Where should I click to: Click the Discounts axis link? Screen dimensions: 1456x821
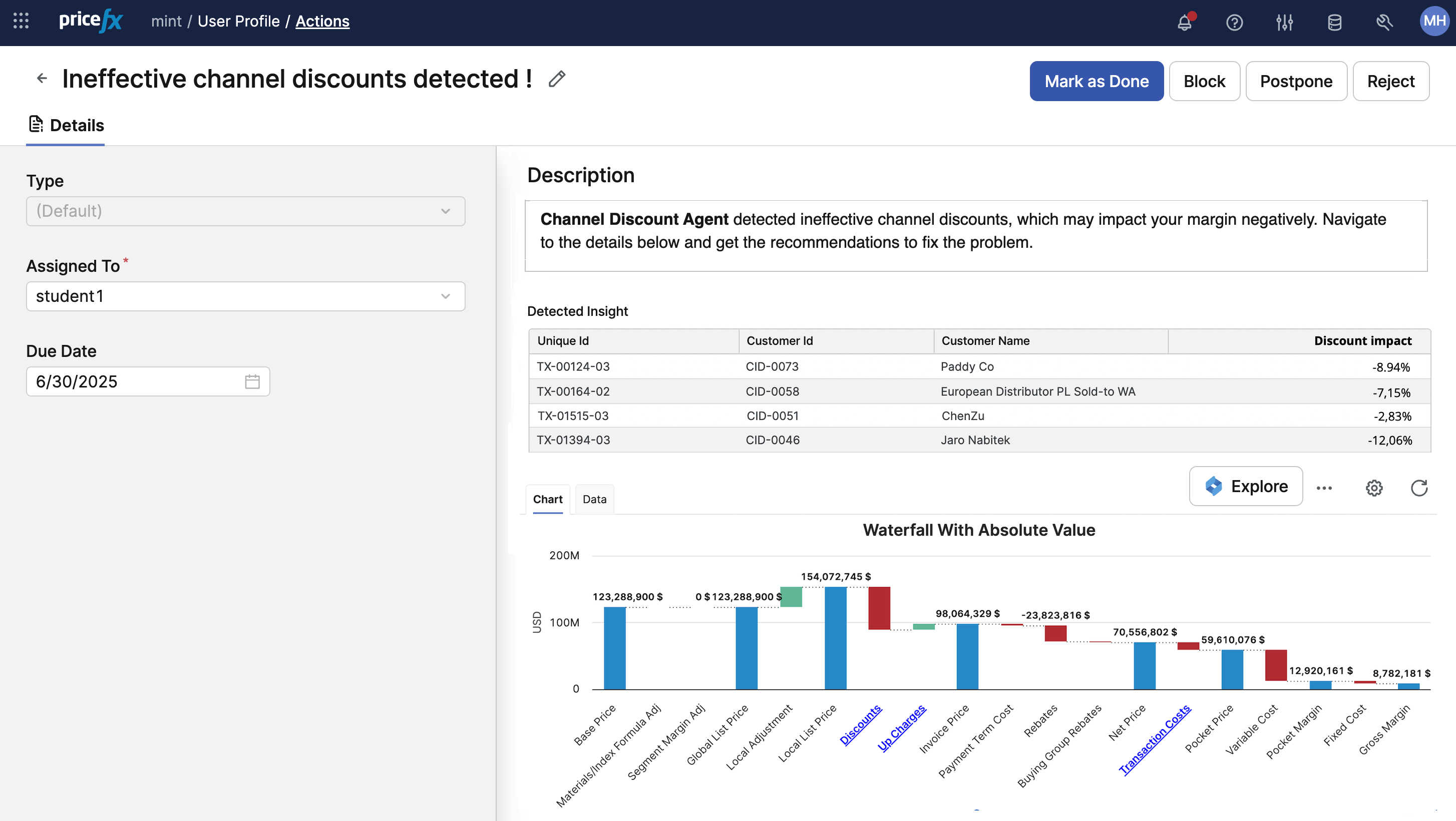860,725
